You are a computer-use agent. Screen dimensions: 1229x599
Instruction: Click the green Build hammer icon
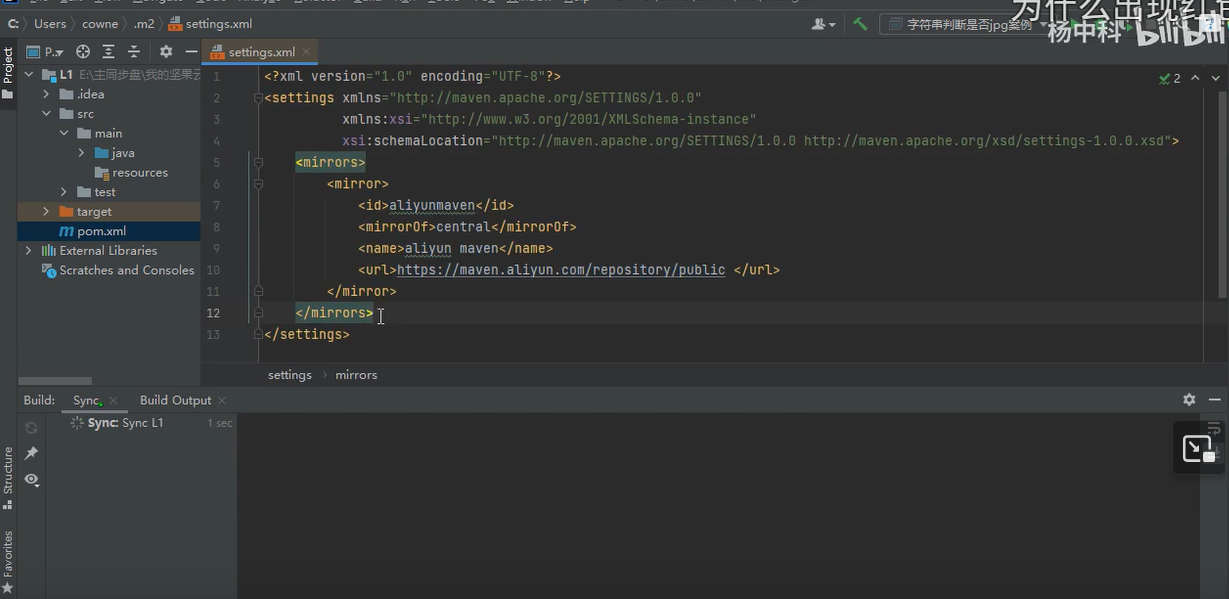click(x=860, y=24)
